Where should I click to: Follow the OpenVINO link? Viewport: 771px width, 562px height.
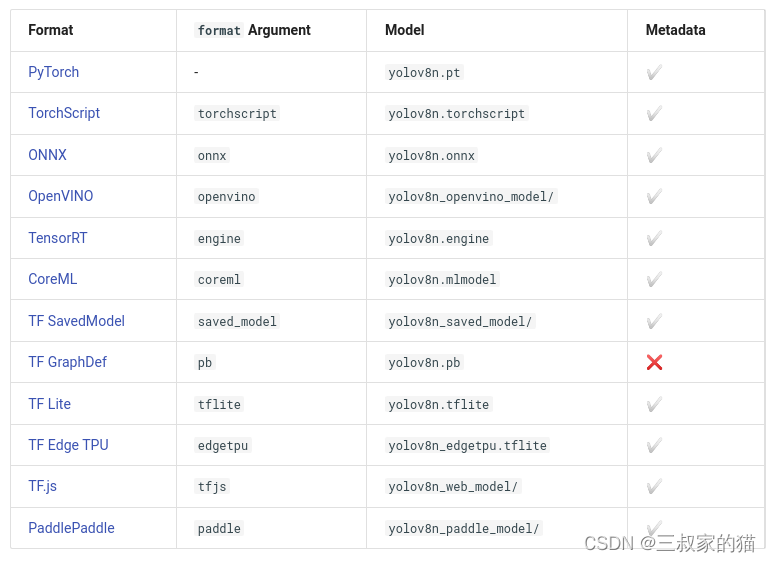point(60,196)
